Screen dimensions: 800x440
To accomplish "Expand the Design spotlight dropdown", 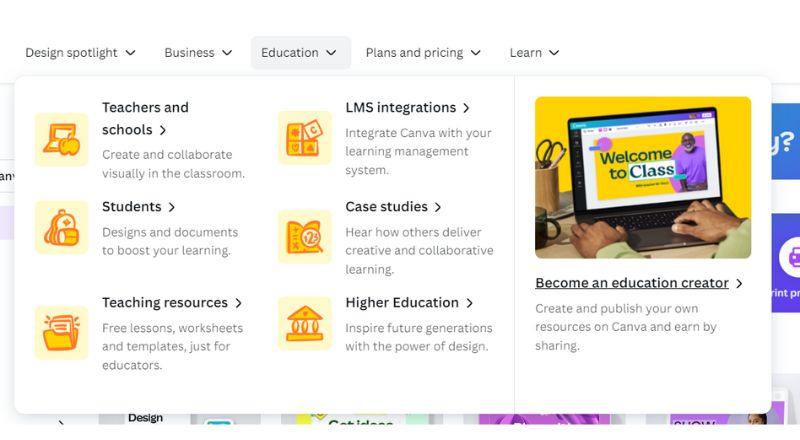I will pos(80,53).
